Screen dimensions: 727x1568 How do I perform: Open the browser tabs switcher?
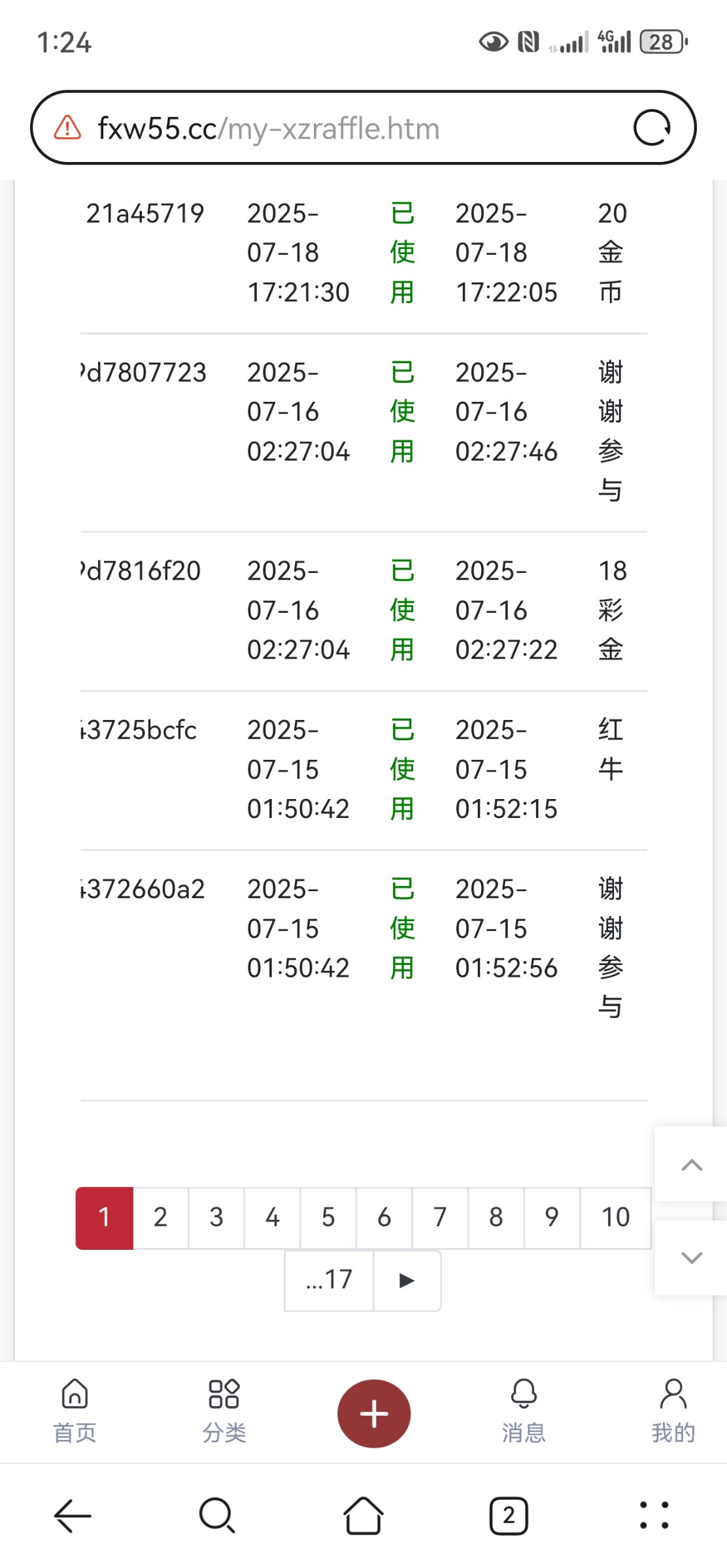509,1515
